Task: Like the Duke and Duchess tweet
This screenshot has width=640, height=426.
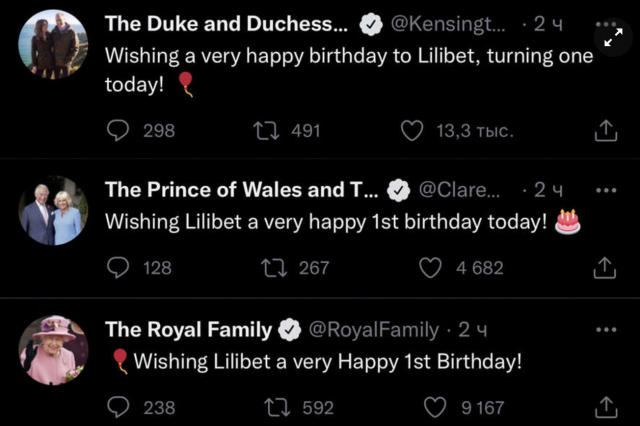Action: click(411, 130)
